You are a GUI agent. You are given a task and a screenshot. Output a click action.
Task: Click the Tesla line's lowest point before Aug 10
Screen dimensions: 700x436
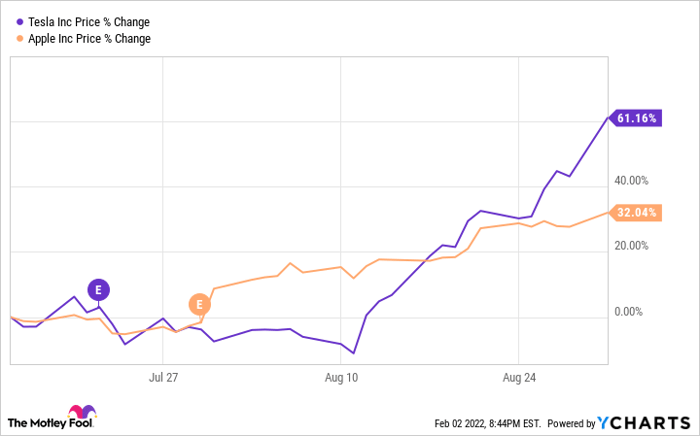coord(354,353)
